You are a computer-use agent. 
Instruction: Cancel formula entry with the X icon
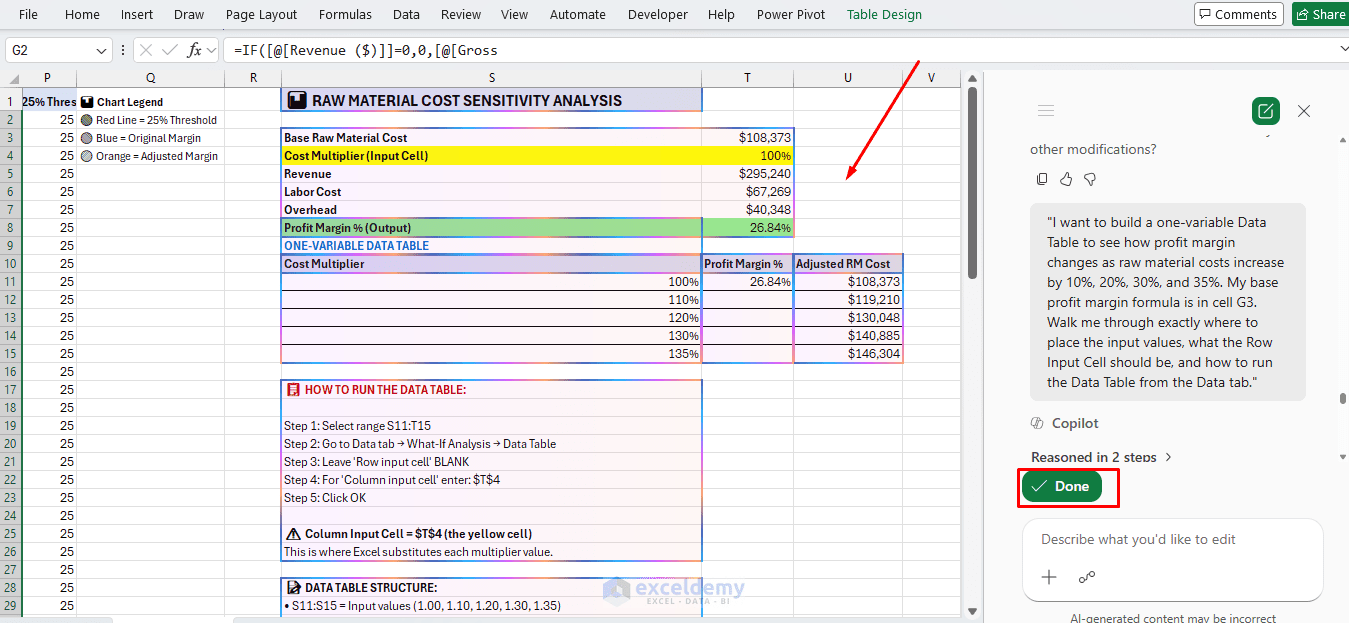(x=145, y=50)
